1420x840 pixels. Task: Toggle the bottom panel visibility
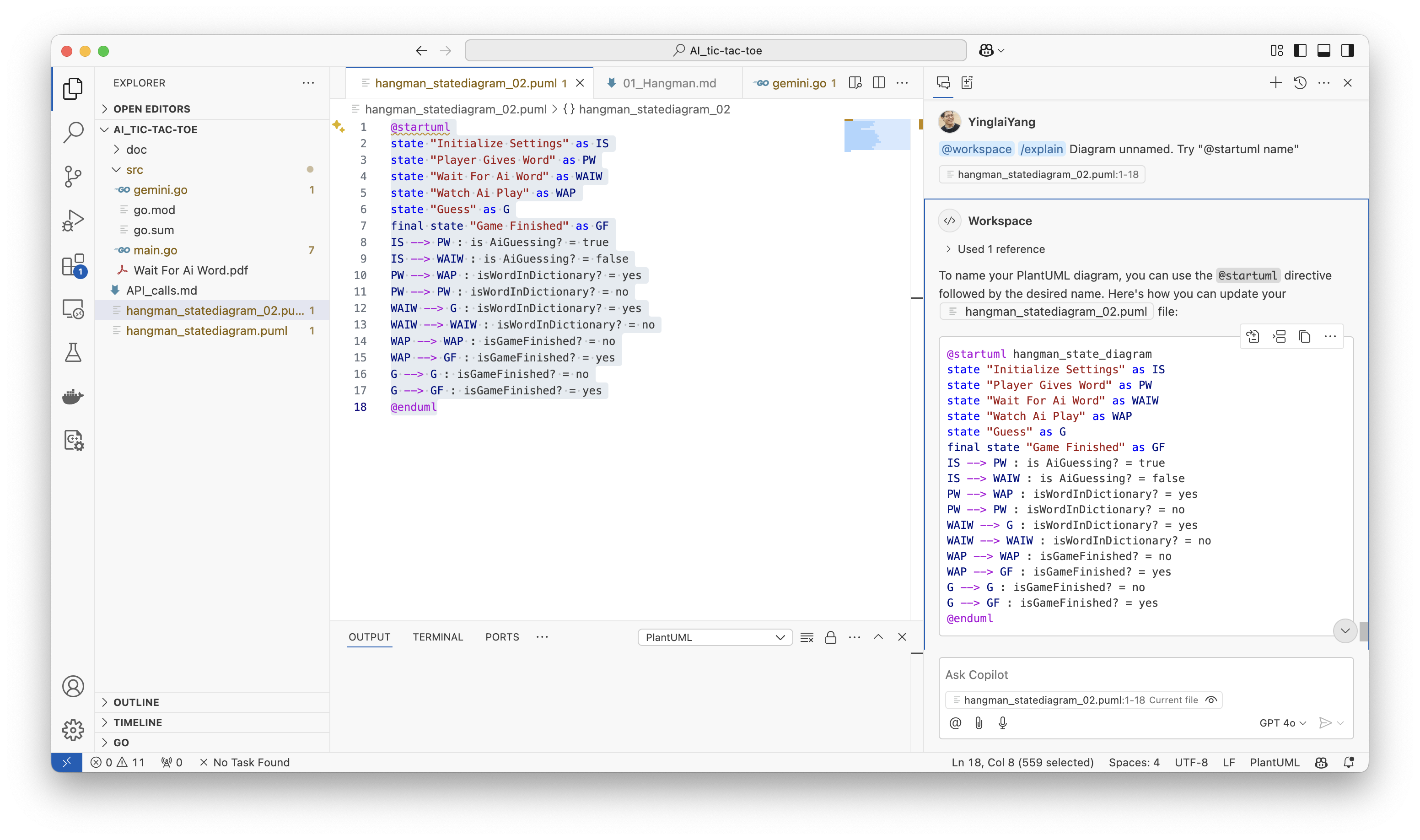point(1324,50)
